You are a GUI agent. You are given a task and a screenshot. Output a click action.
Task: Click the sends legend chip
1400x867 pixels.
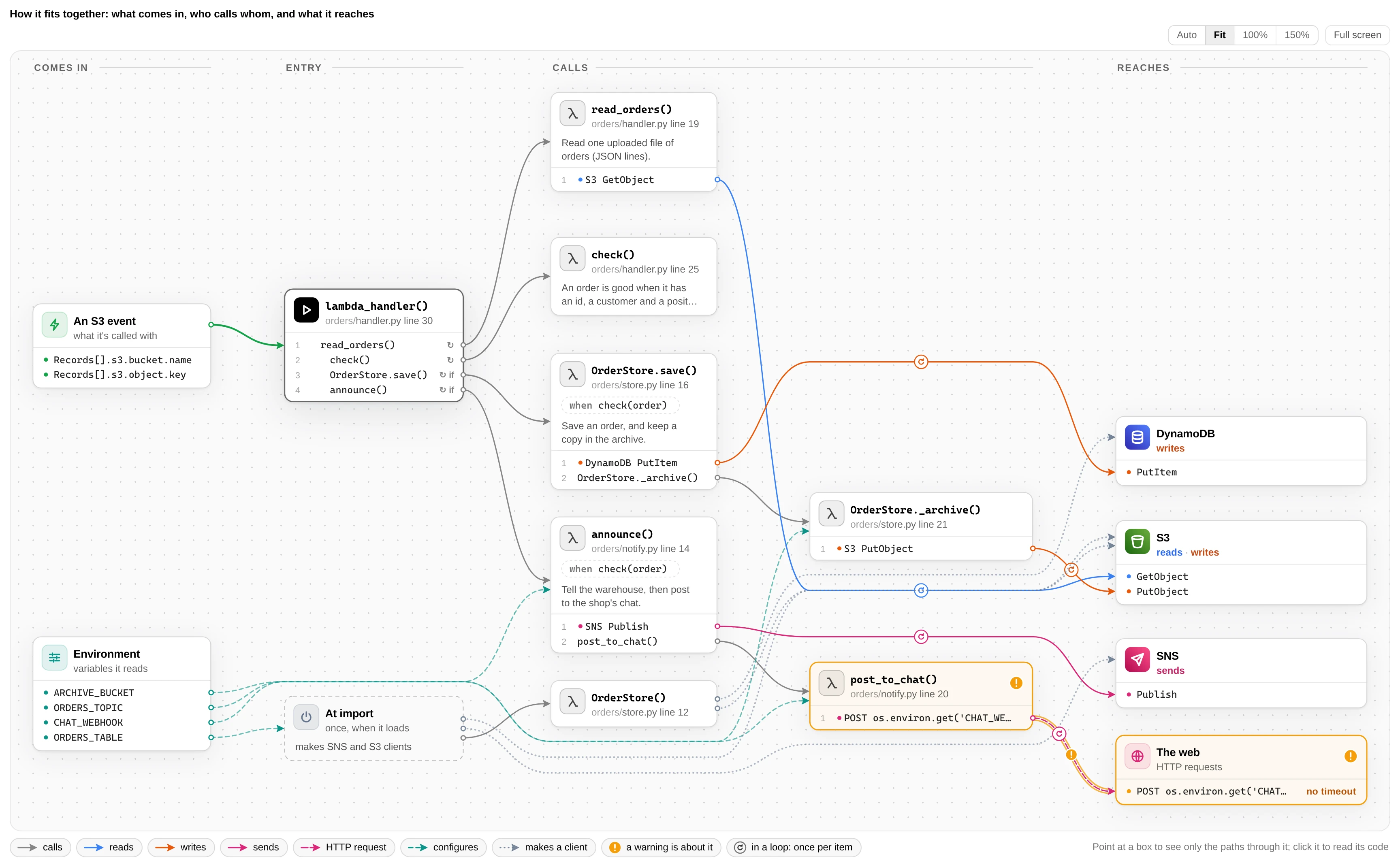(254, 847)
